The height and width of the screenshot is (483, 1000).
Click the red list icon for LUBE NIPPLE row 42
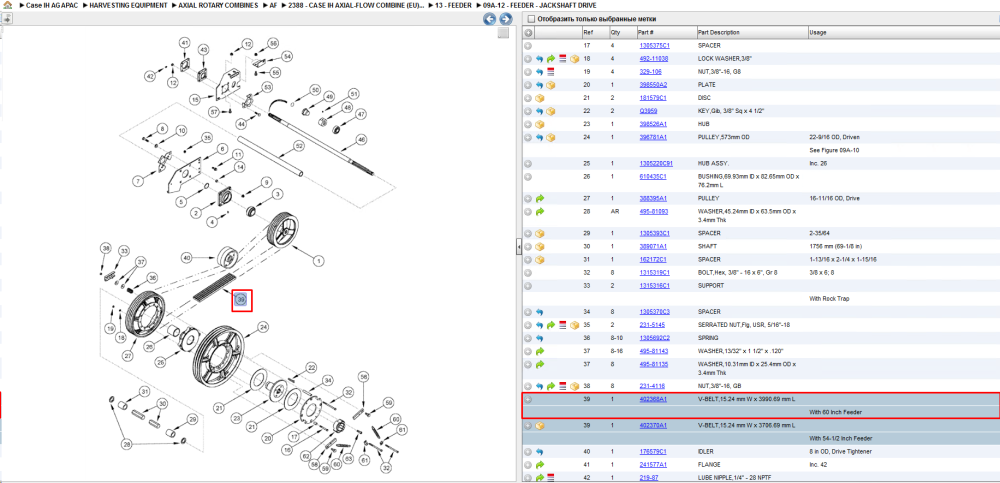click(x=551, y=477)
